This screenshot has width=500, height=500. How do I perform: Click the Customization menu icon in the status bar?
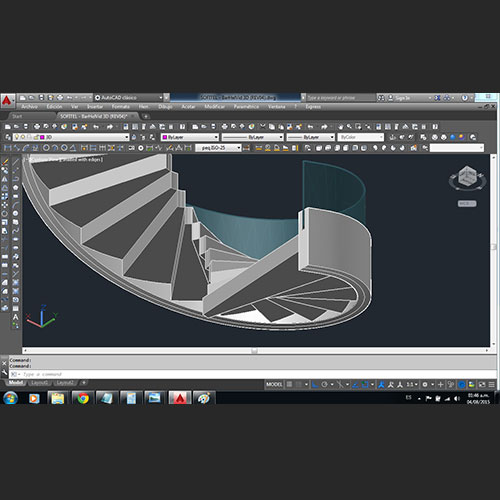click(x=491, y=384)
